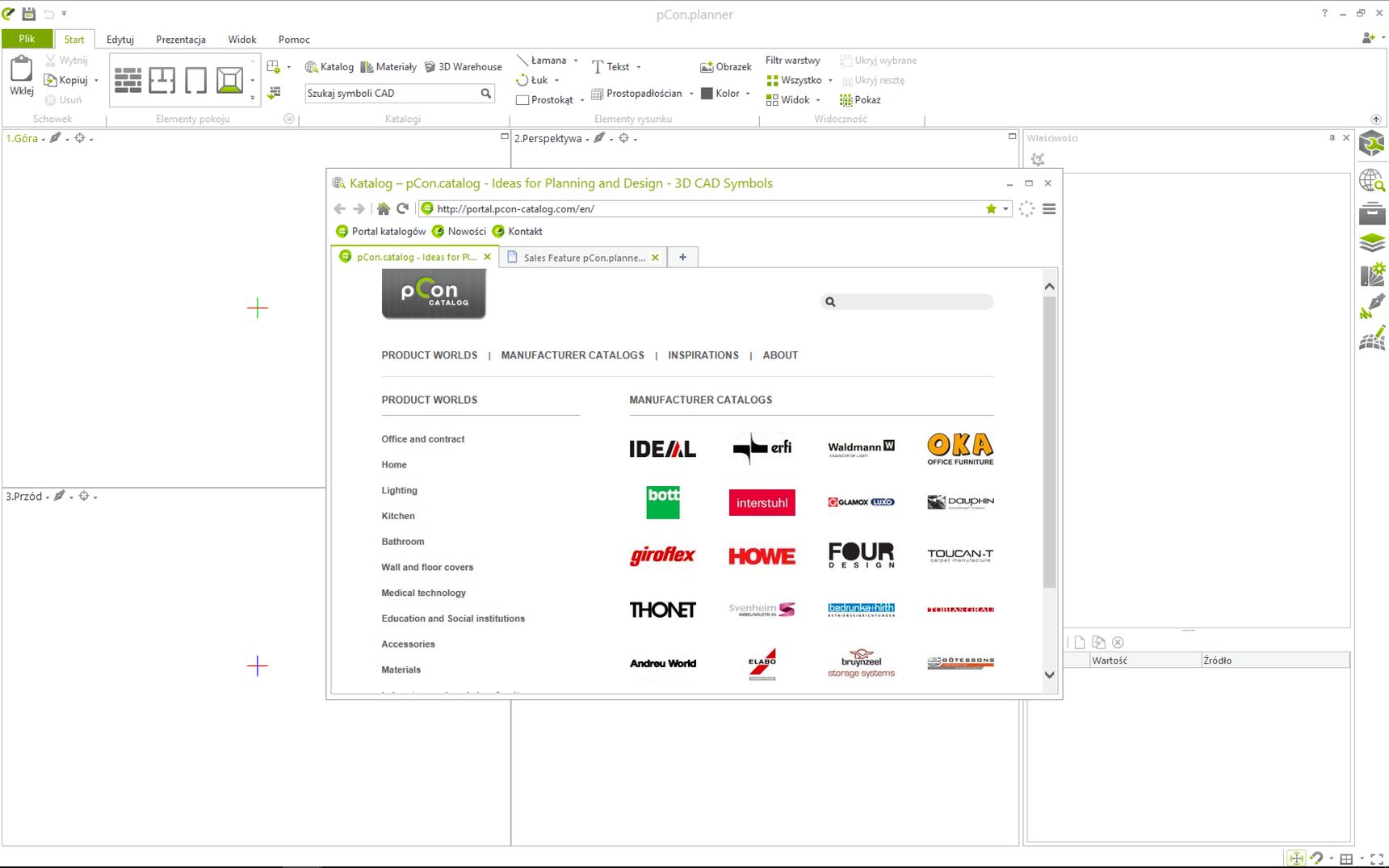
Task: Open the Kontakt bookmark
Action: point(518,232)
